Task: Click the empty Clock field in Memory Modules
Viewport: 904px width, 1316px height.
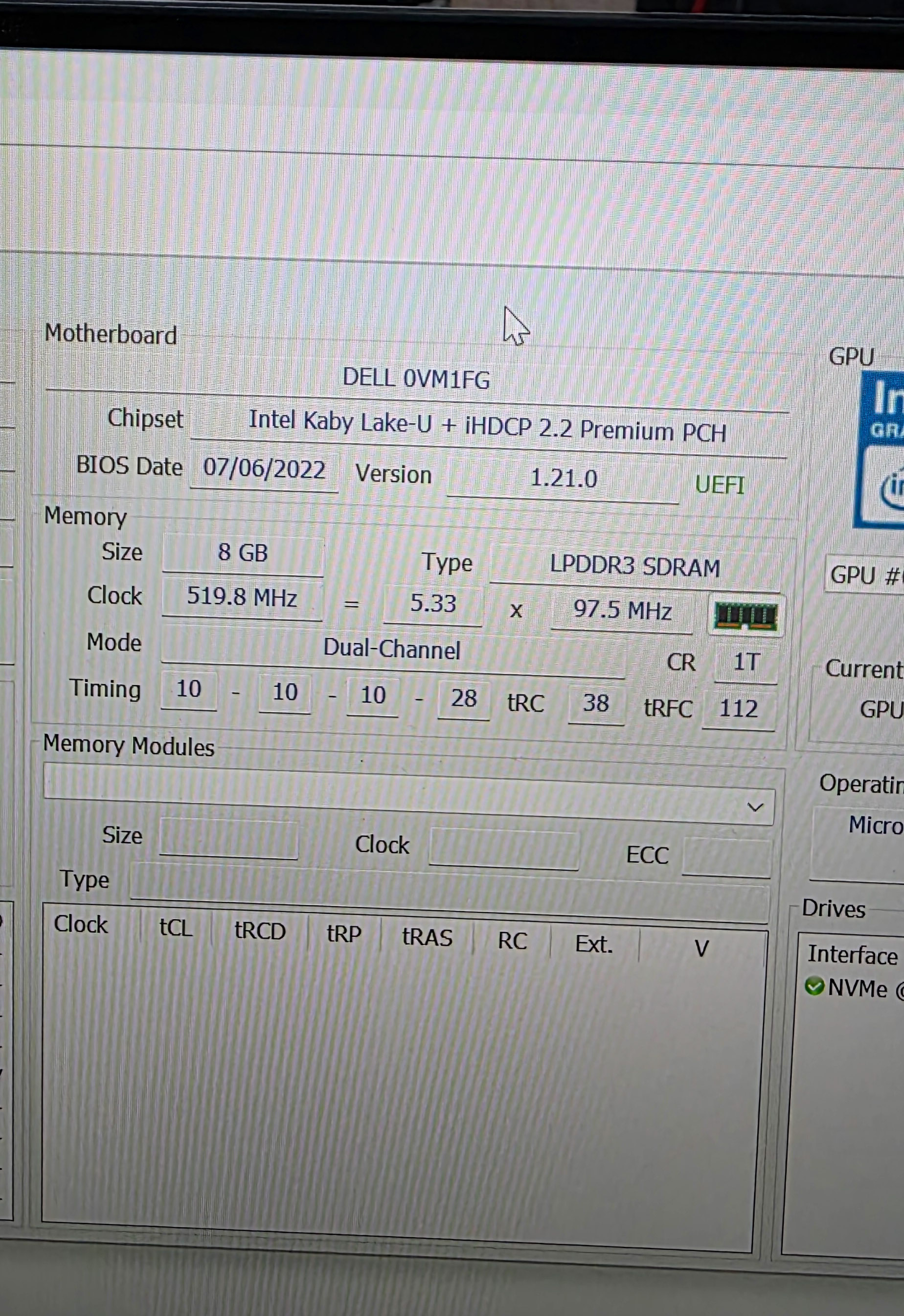Action: click(504, 848)
